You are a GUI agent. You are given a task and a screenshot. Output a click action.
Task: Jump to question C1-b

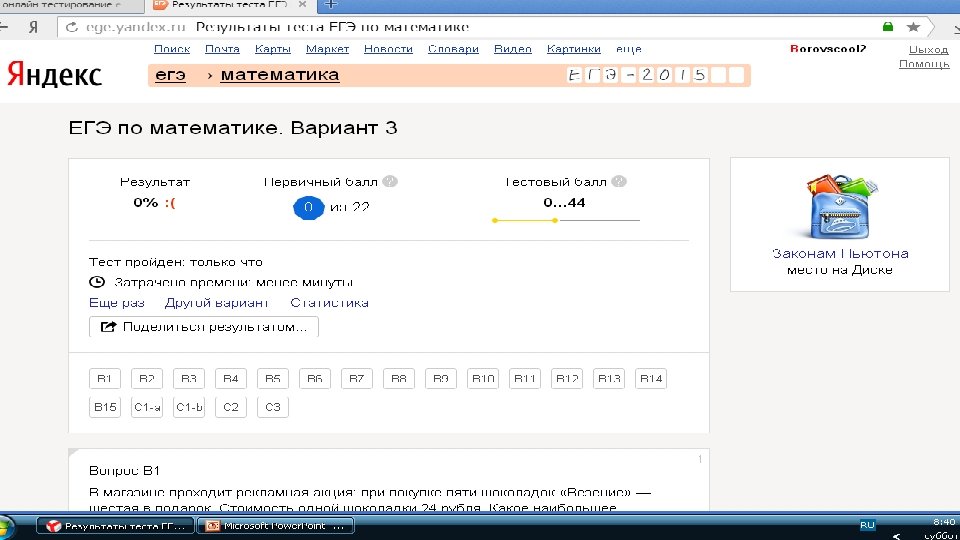pyautogui.click(x=189, y=407)
